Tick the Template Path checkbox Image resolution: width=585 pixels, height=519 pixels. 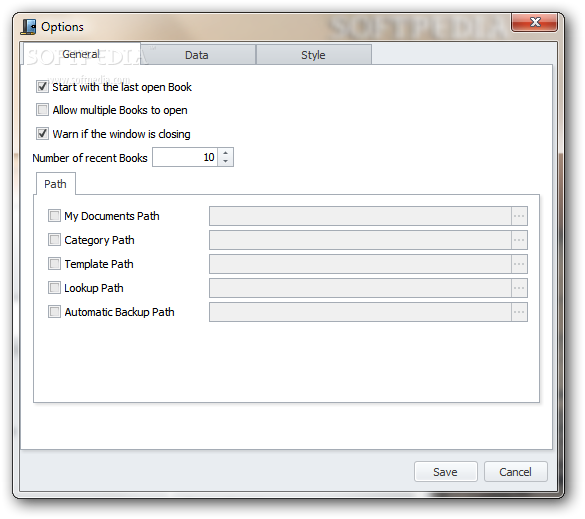point(54,264)
